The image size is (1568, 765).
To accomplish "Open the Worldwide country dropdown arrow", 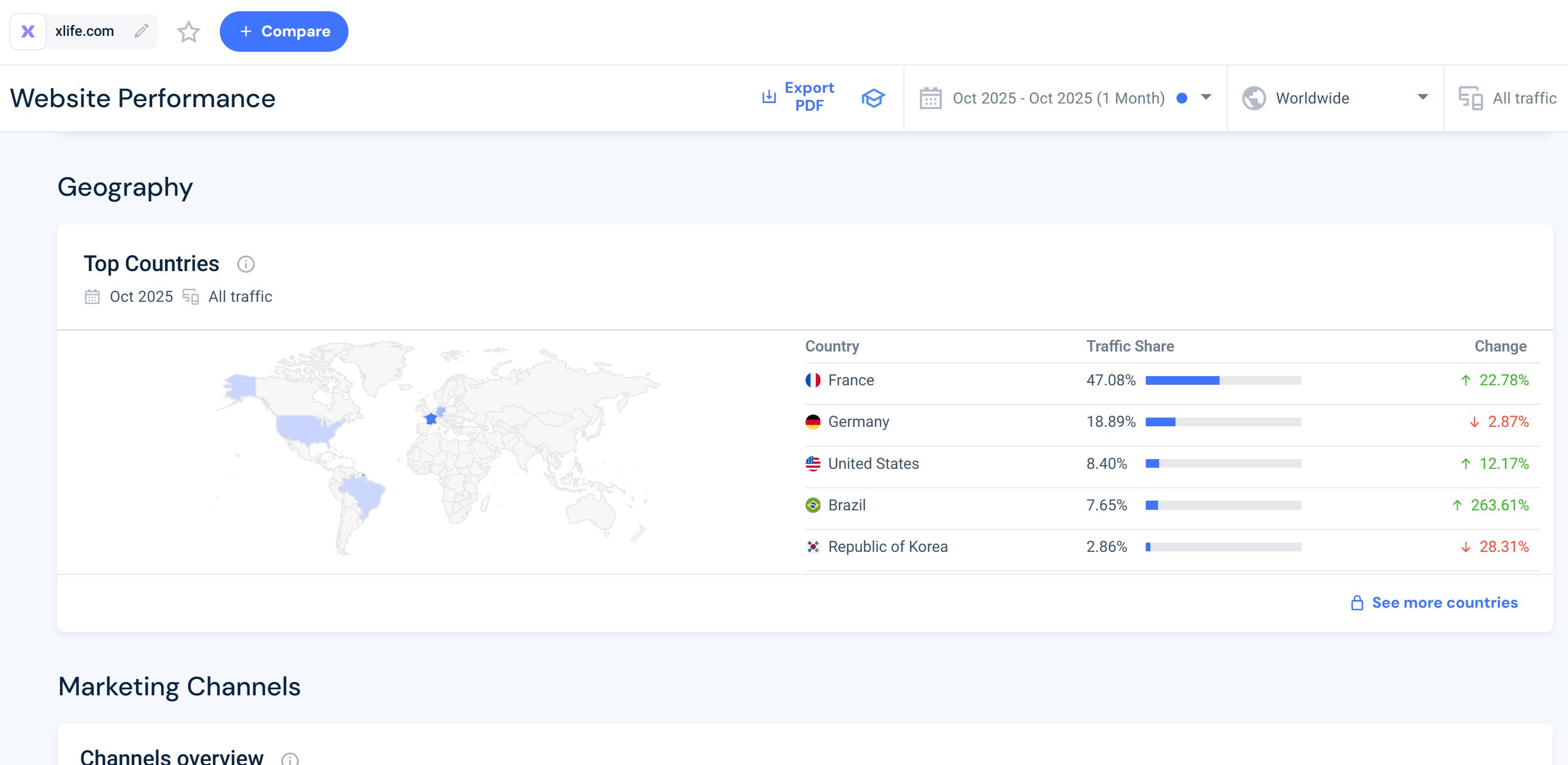I will coord(1422,97).
